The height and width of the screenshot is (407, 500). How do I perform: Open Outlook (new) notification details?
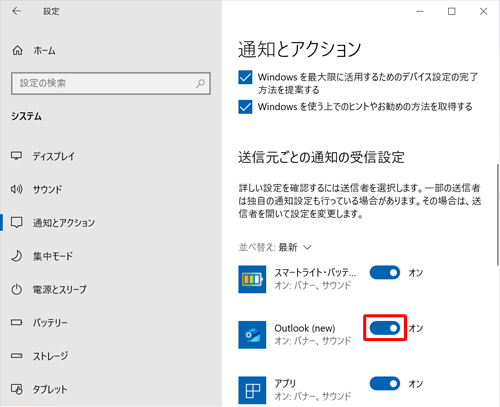click(x=313, y=334)
